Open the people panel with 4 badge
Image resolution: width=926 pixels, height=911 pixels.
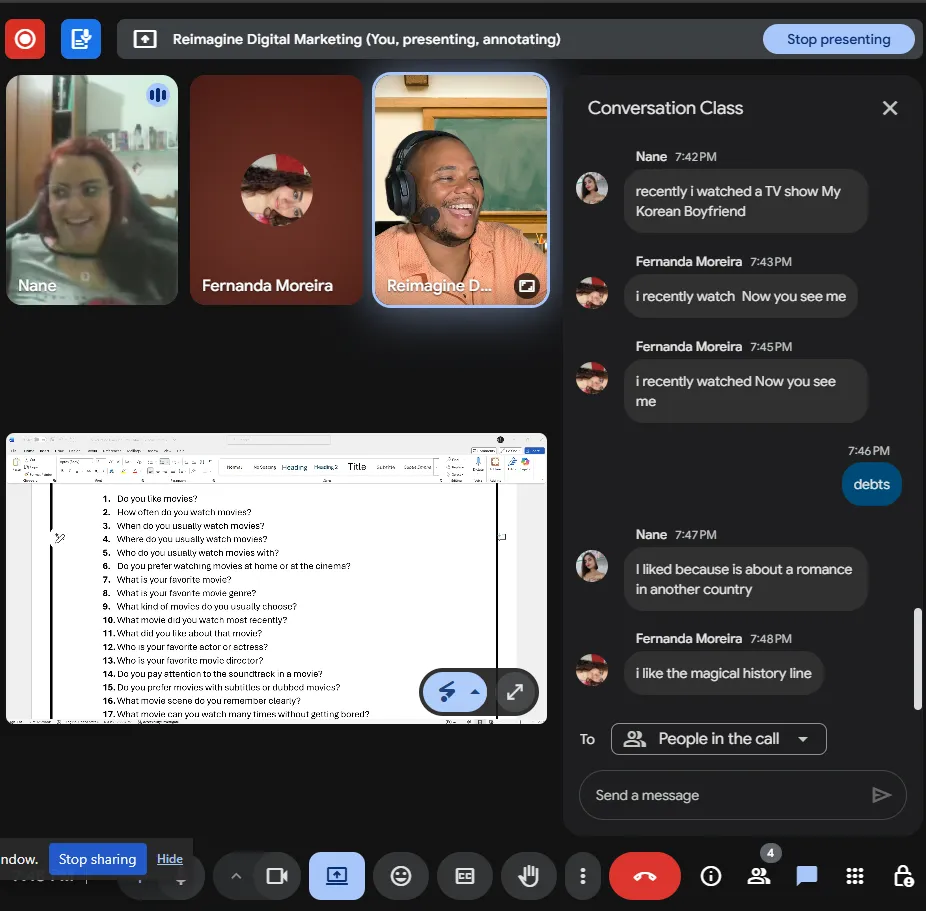coord(759,876)
